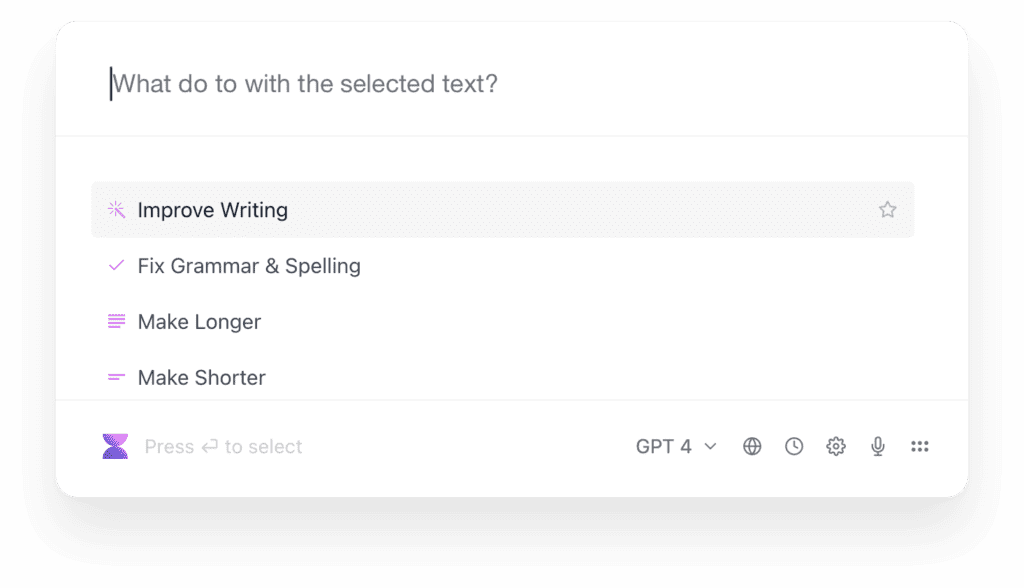Select the Improve Writing option
Screen dimensions: 1024x588
click(x=213, y=210)
